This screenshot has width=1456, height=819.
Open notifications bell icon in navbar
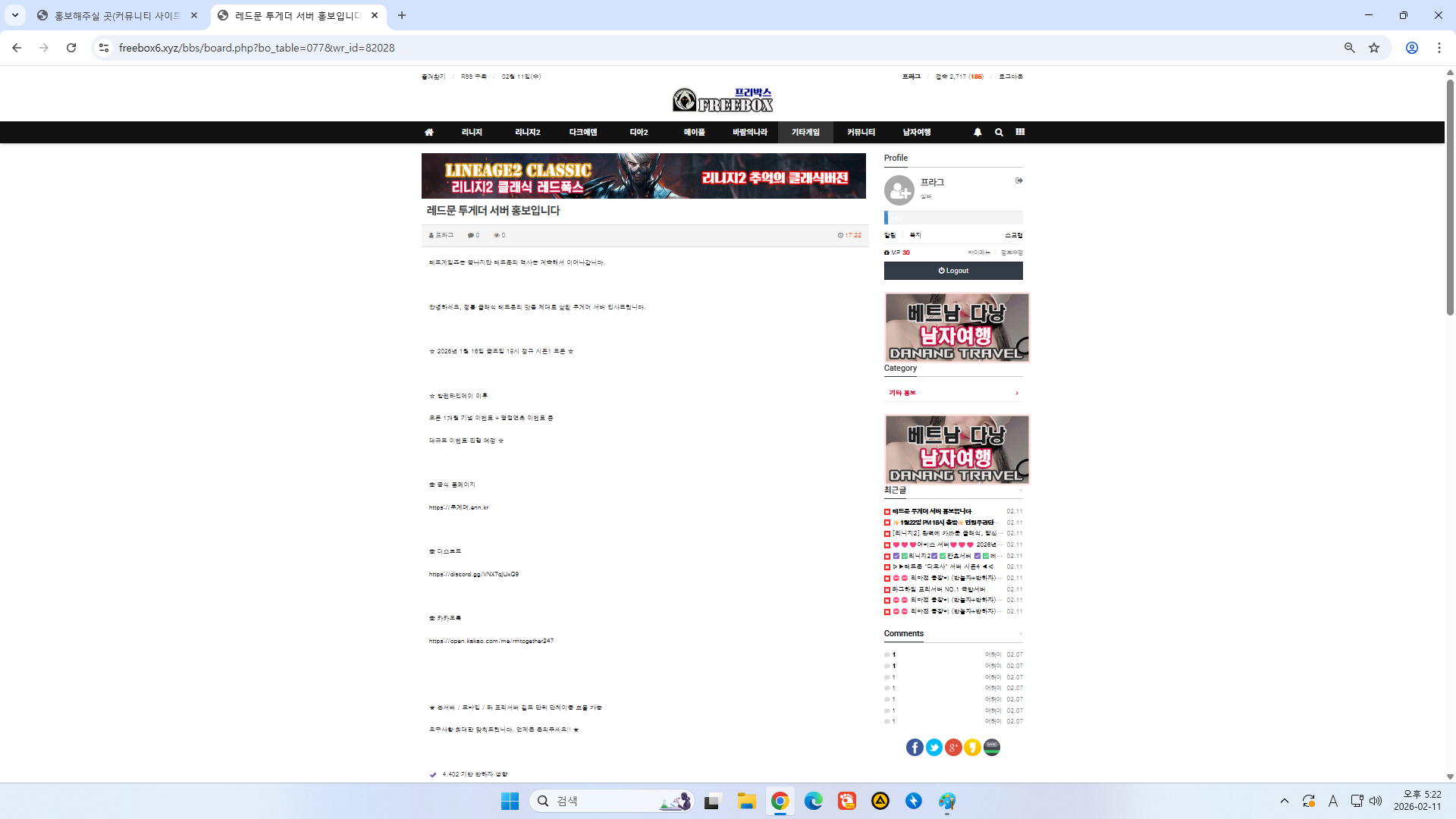977,132
